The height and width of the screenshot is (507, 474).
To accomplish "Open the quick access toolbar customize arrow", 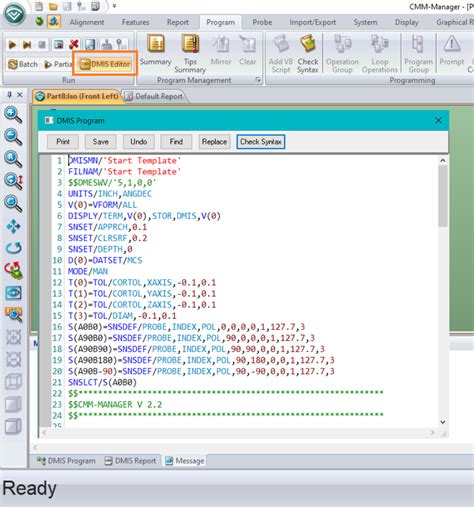I will pyautogui.click(x=114, y=6).
